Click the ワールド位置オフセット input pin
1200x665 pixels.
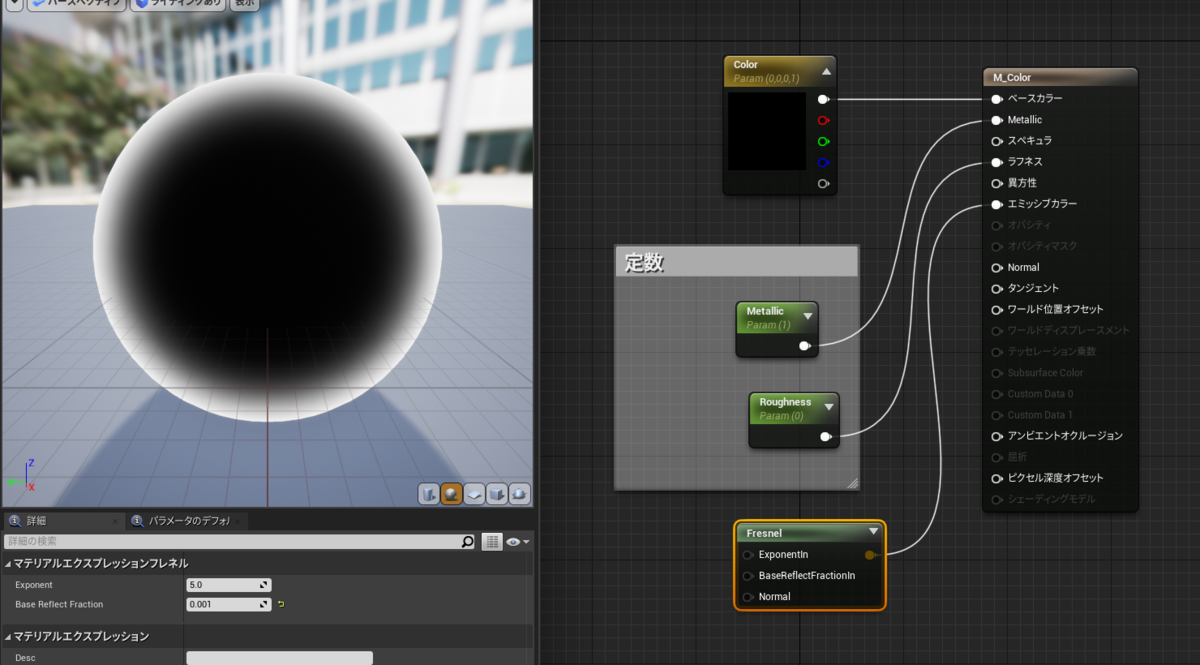pos(997,309)
